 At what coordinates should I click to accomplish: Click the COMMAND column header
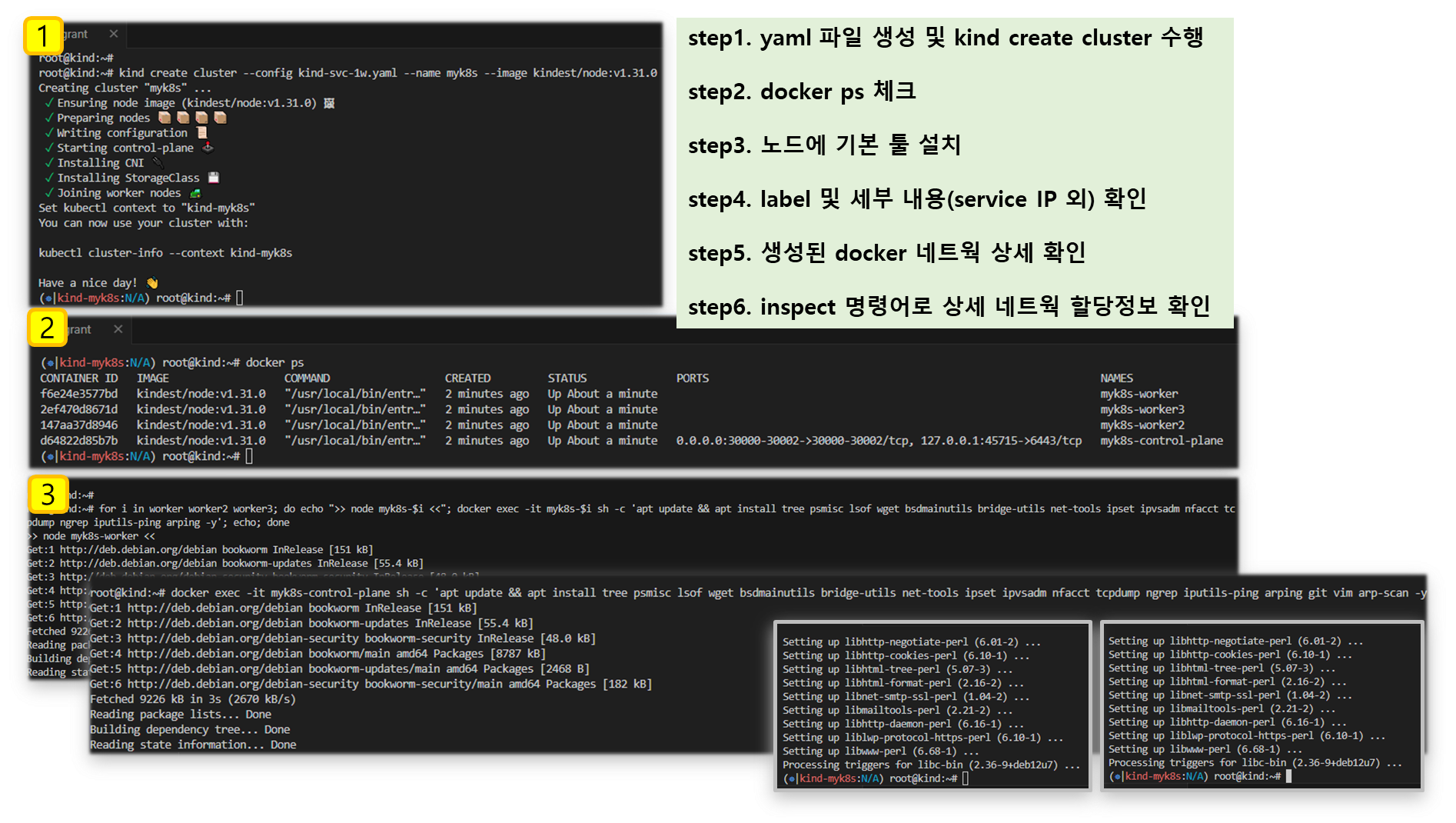click(x=307, y=378)
